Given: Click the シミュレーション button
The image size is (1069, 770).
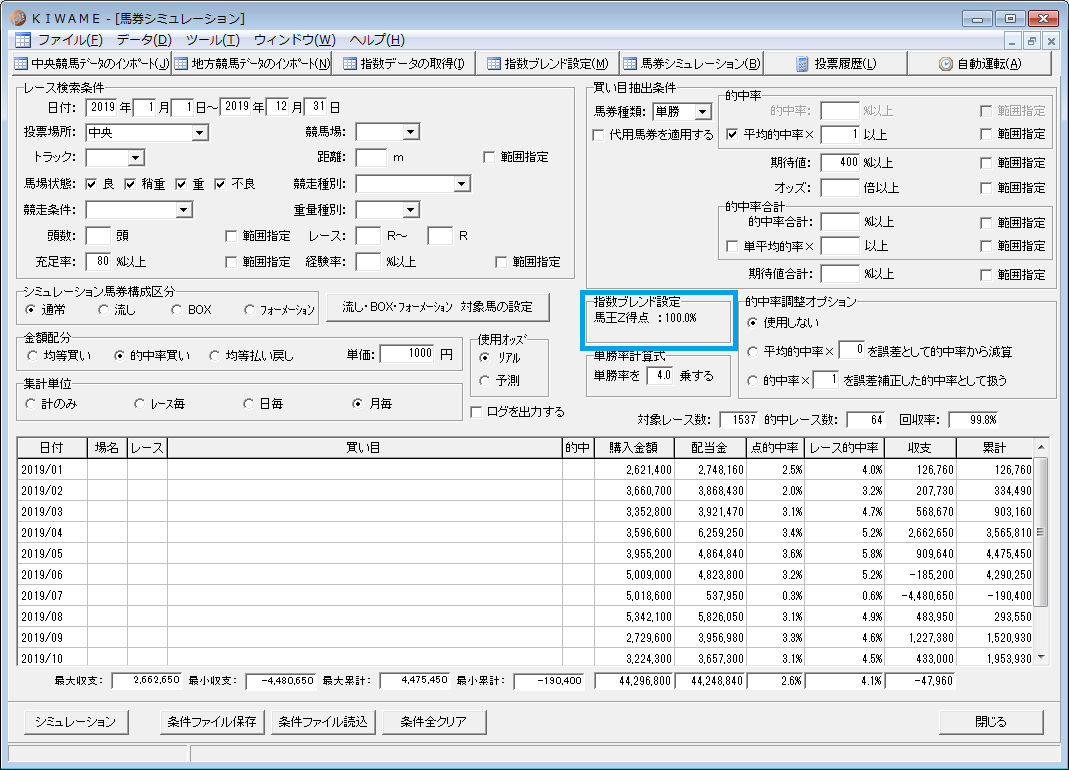Looking at the screenshot, I should [76, 722].
